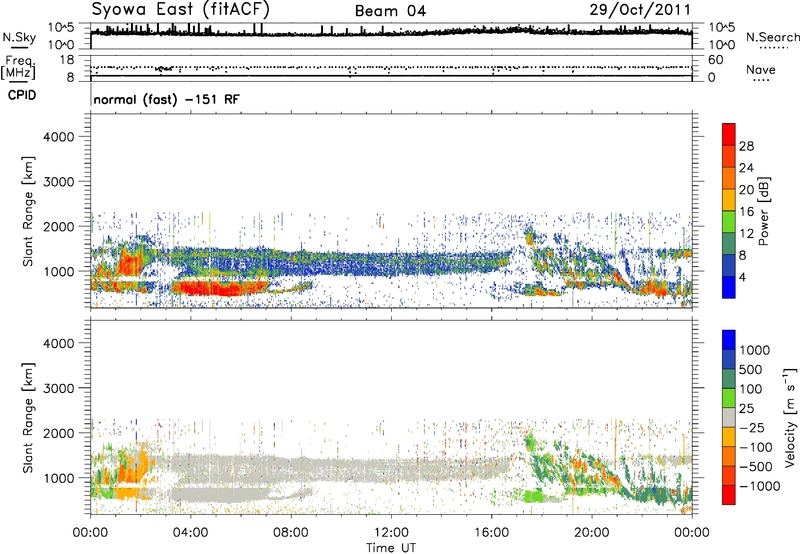
Task: Click the 3000 tick of the power panel
Action: (x=58, y=182)
